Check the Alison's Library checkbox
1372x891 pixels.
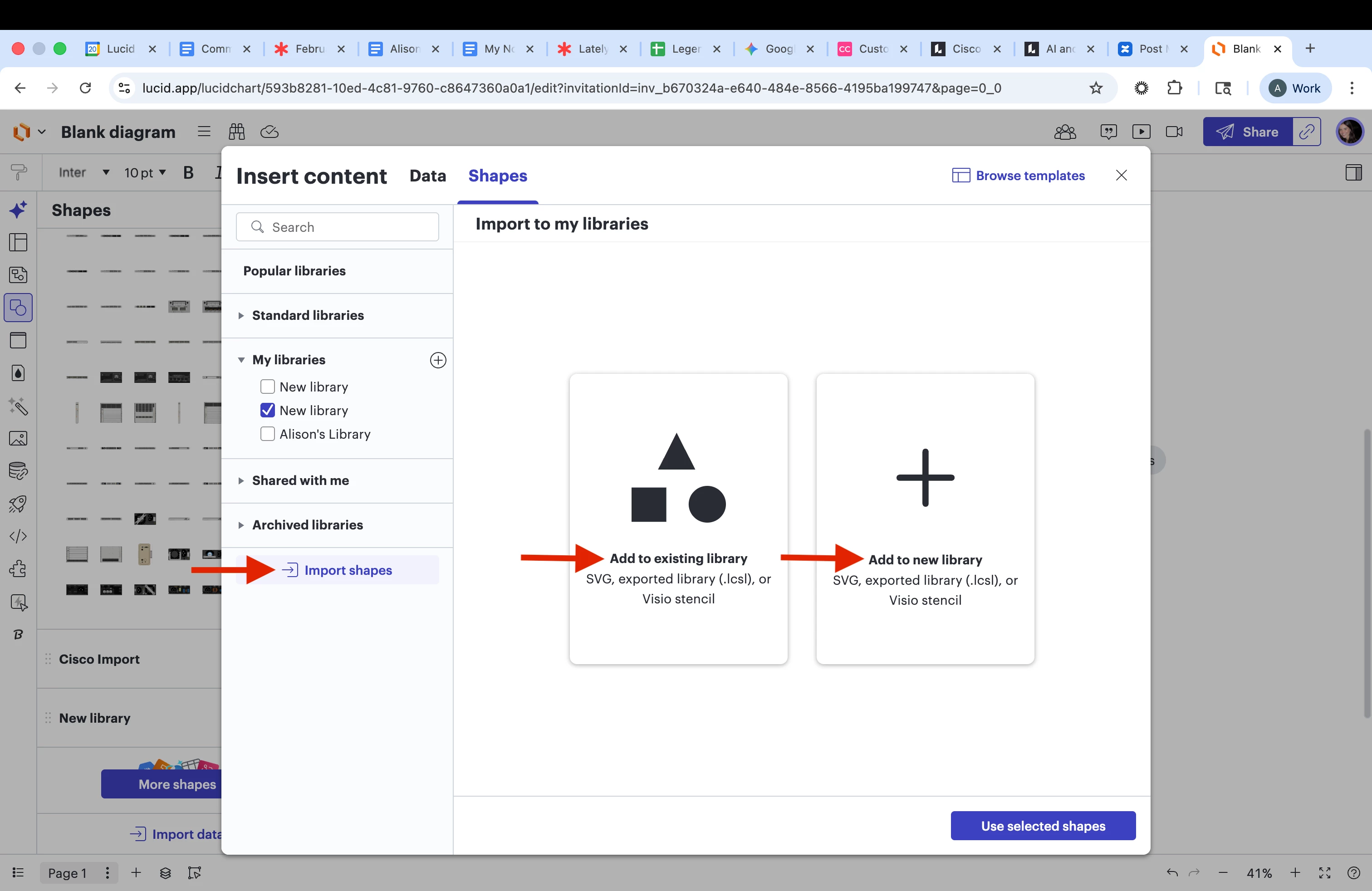268,434
